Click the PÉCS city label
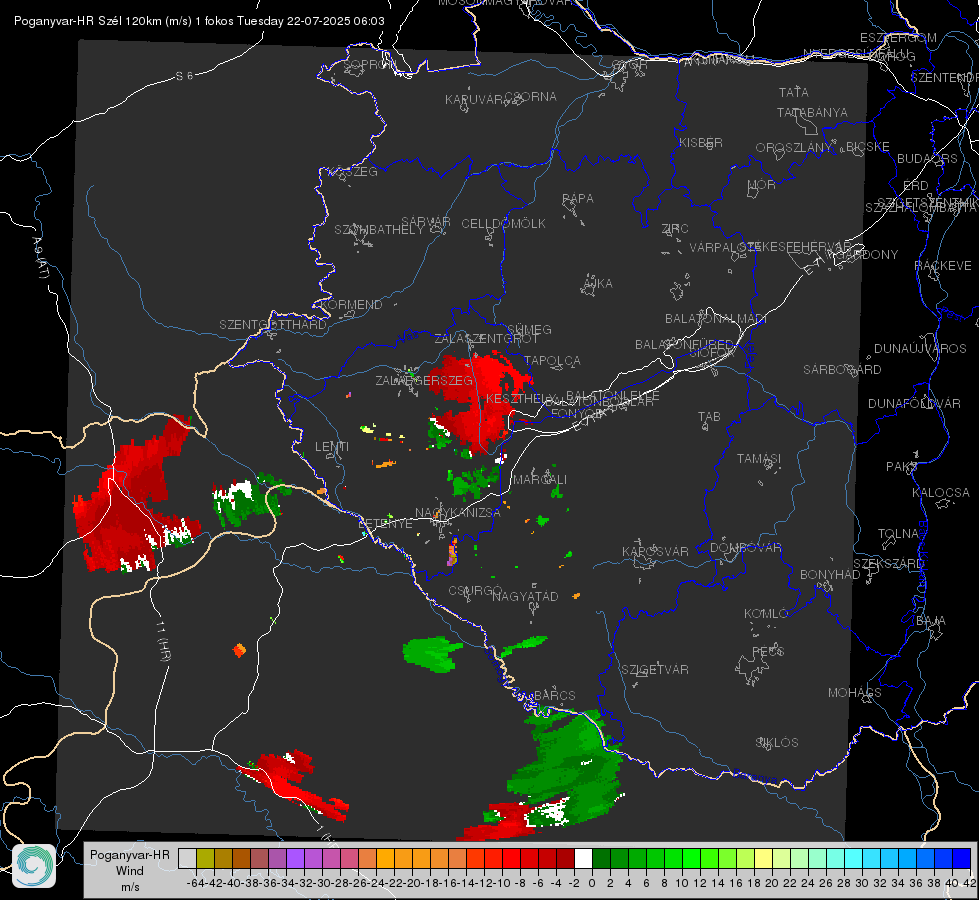Viewport: 979px width, 900px height. 768,652
